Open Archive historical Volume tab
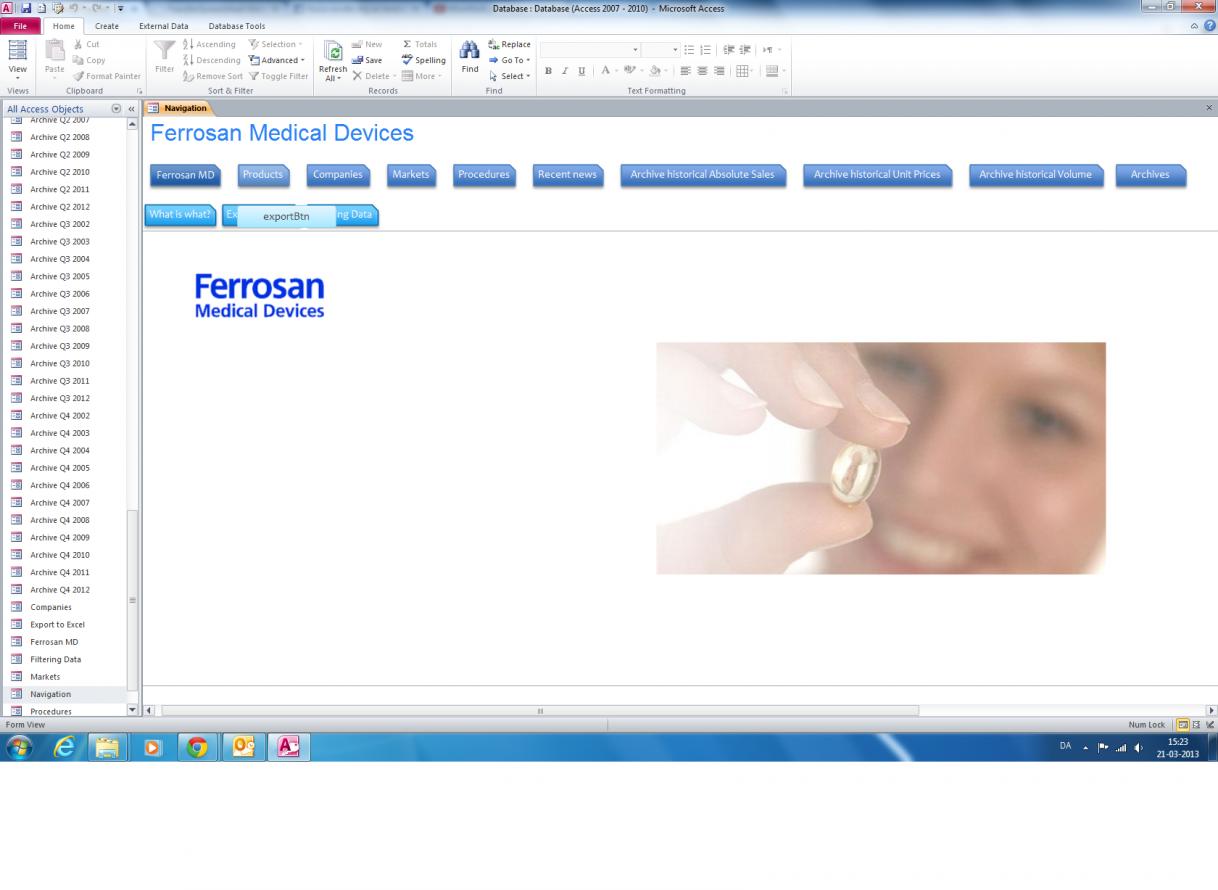1218x890 pixels. (1035, 175)
